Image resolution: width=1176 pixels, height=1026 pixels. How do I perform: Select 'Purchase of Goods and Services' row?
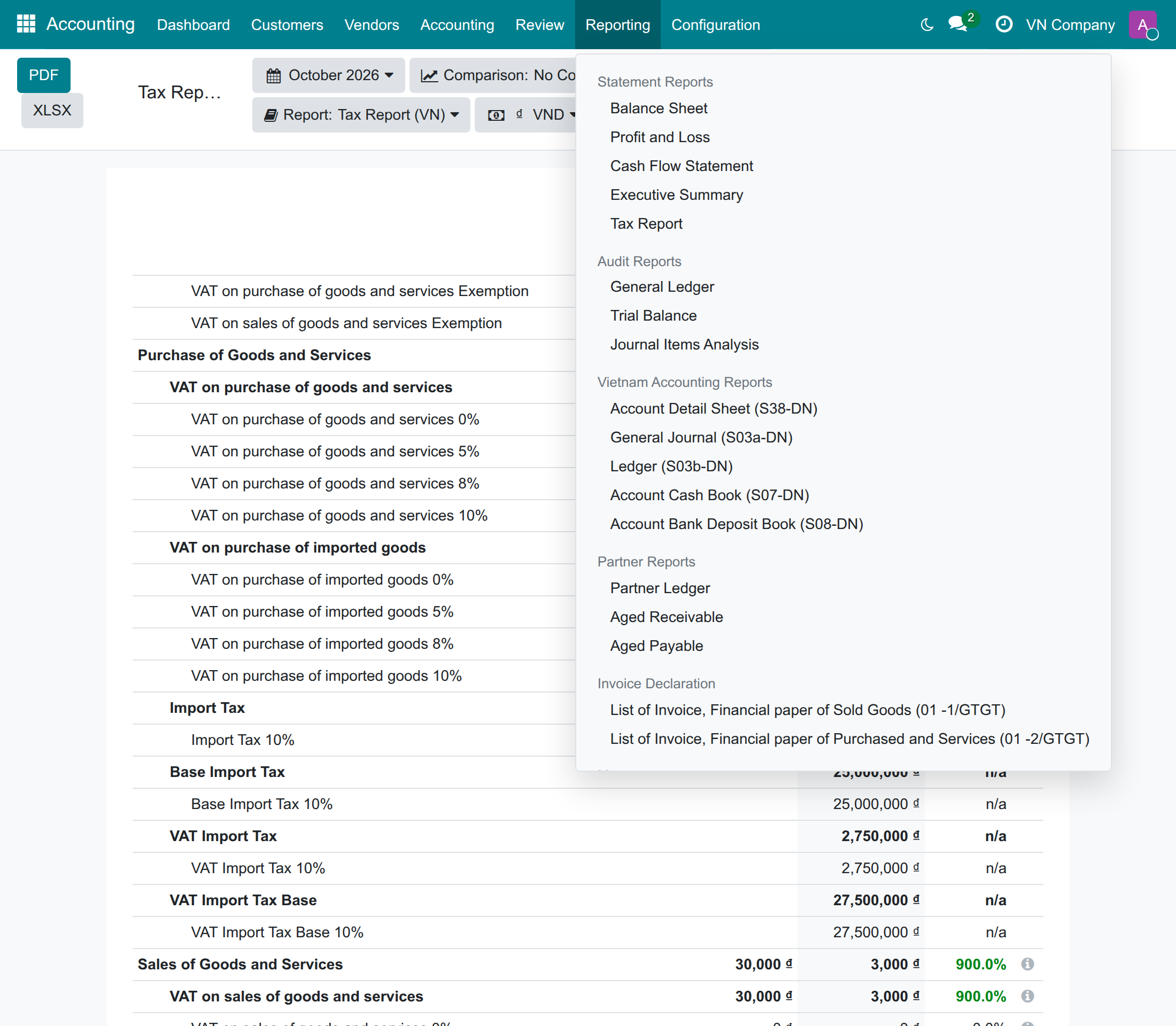[254, 355]
